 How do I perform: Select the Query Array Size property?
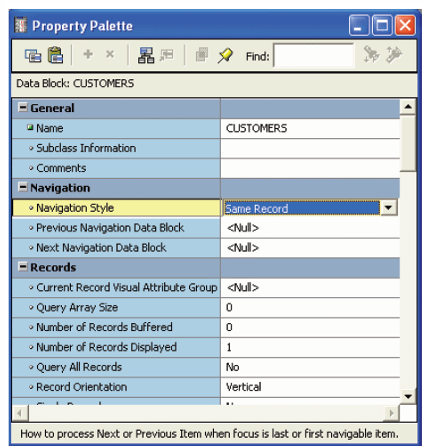(116, 307)
